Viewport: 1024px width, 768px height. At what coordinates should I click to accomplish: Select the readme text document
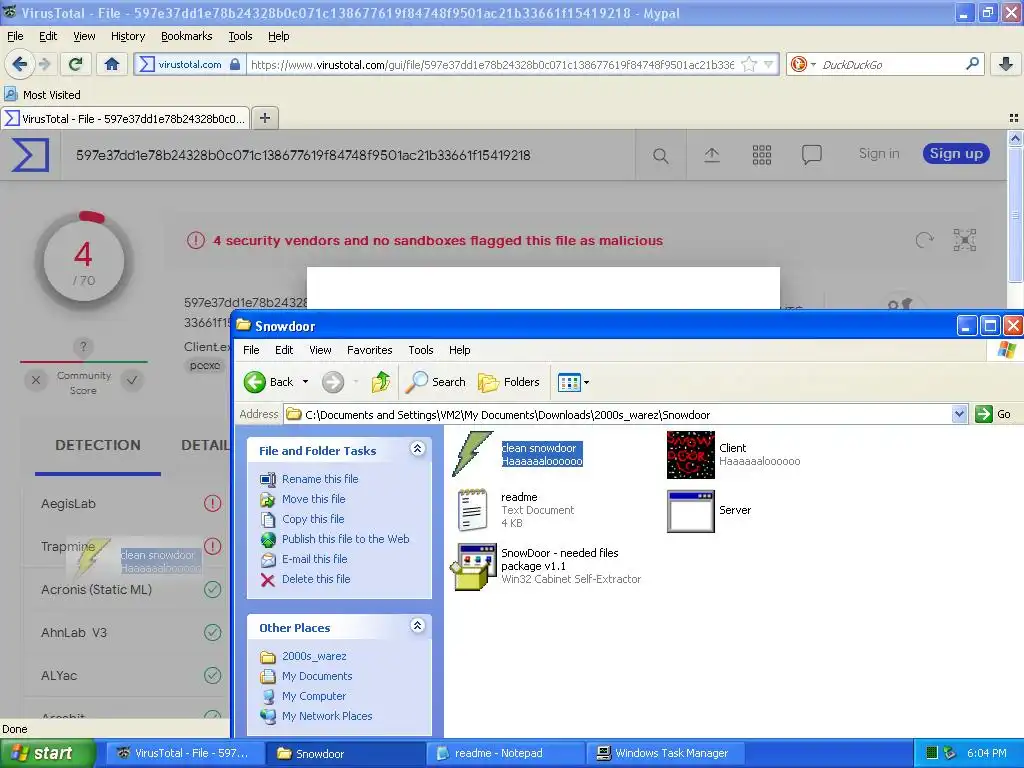[x=473, y=509]
